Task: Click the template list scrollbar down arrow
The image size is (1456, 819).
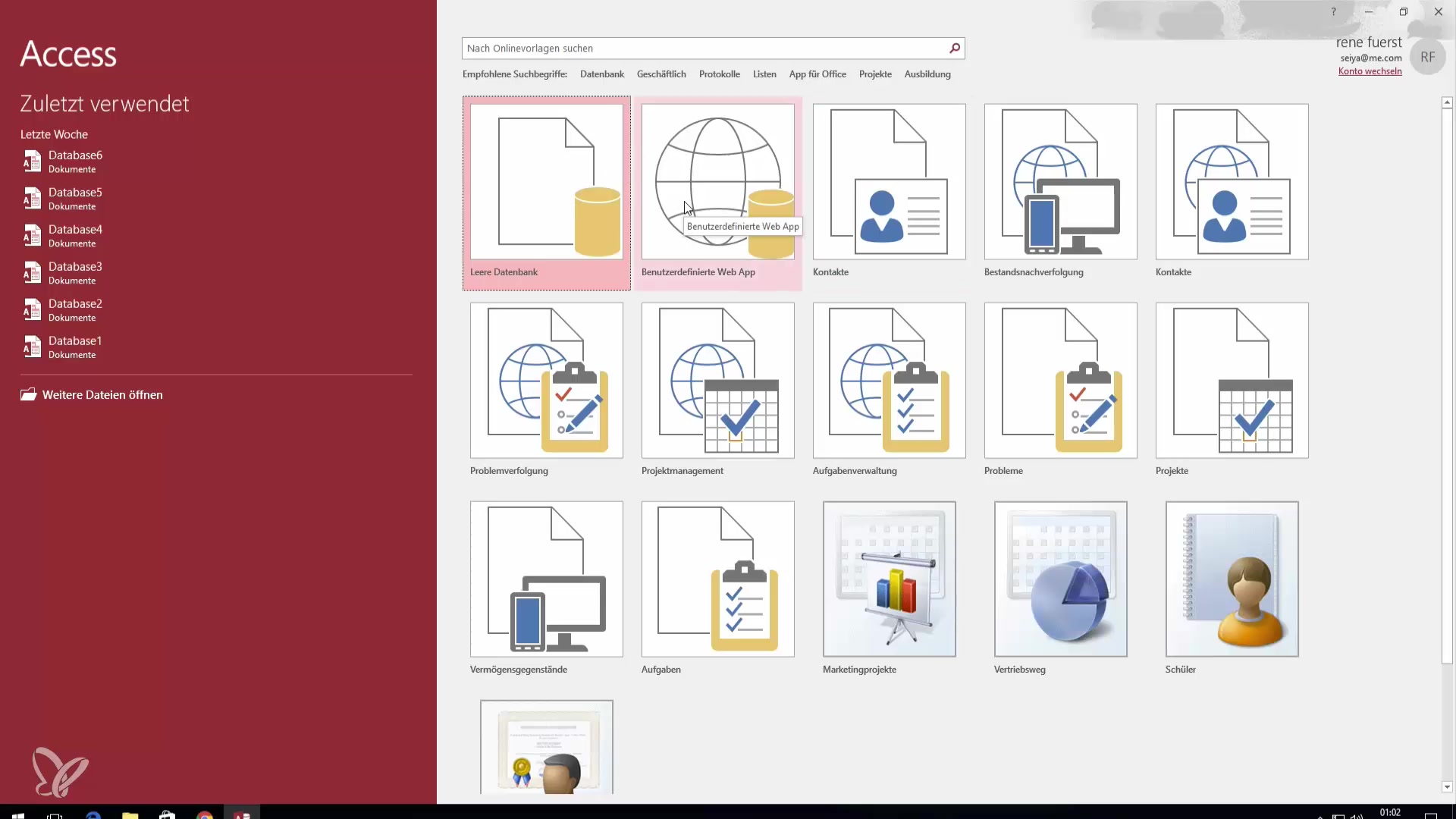Action: pyautogui.click(x=1447, y=787)
